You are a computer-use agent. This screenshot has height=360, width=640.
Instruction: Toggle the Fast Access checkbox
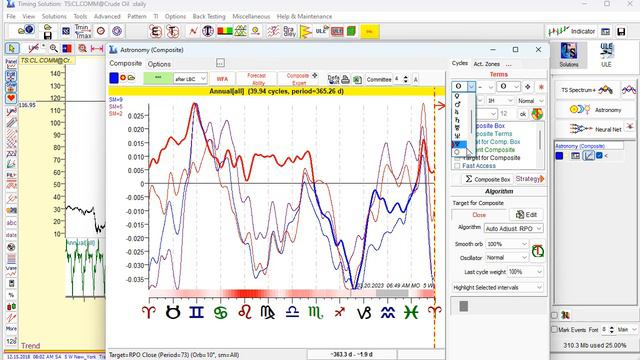457,166
